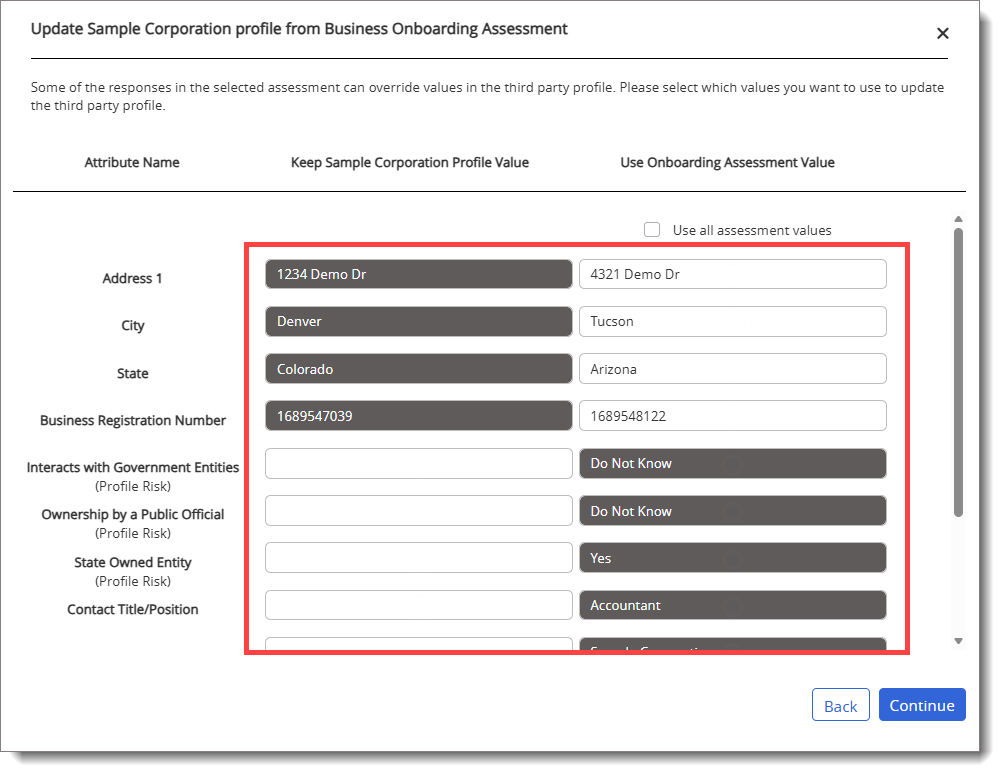Select Do Not Know for Interacts with Government Entities
Screen dimensions: 1003x775
coord(732,463)
